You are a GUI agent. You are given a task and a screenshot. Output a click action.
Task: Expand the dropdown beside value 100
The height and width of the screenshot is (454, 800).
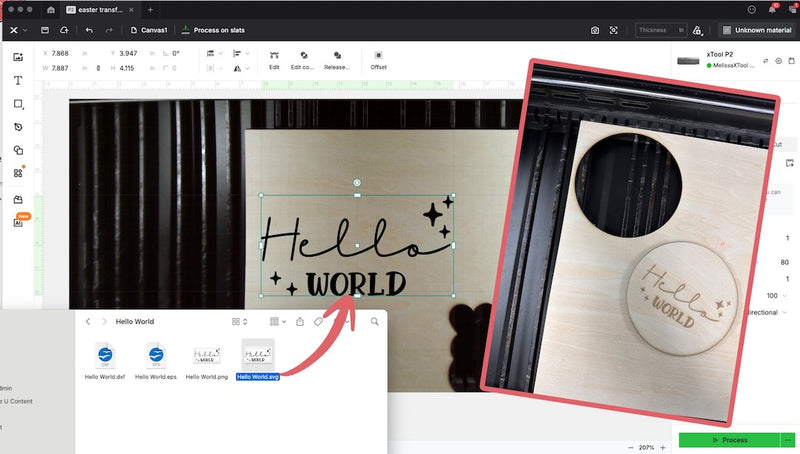tap(786, 296)
